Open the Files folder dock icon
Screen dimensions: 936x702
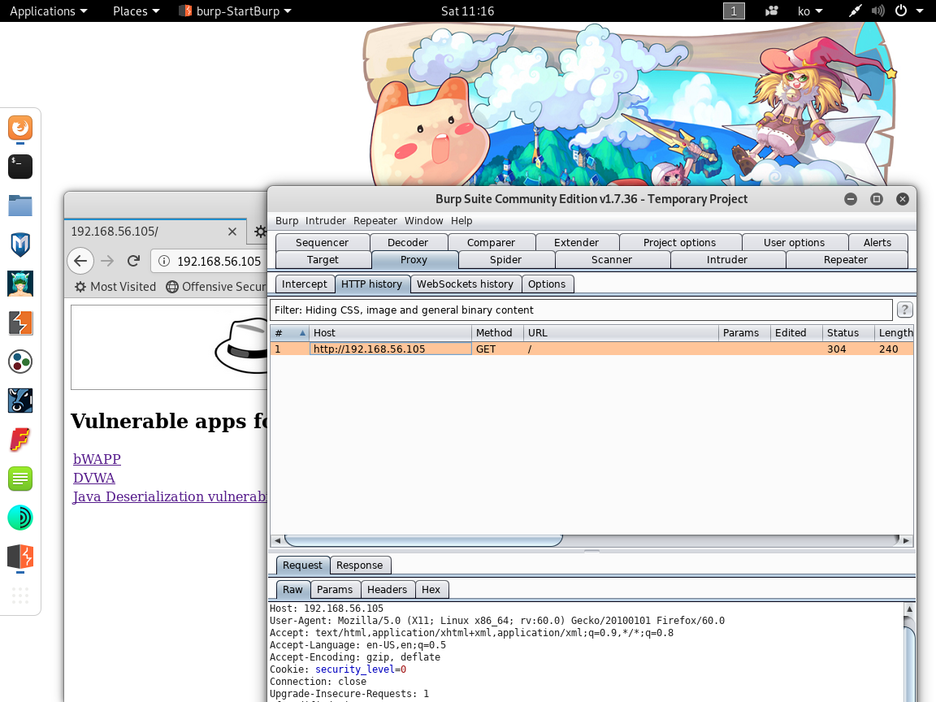[20, 205]
